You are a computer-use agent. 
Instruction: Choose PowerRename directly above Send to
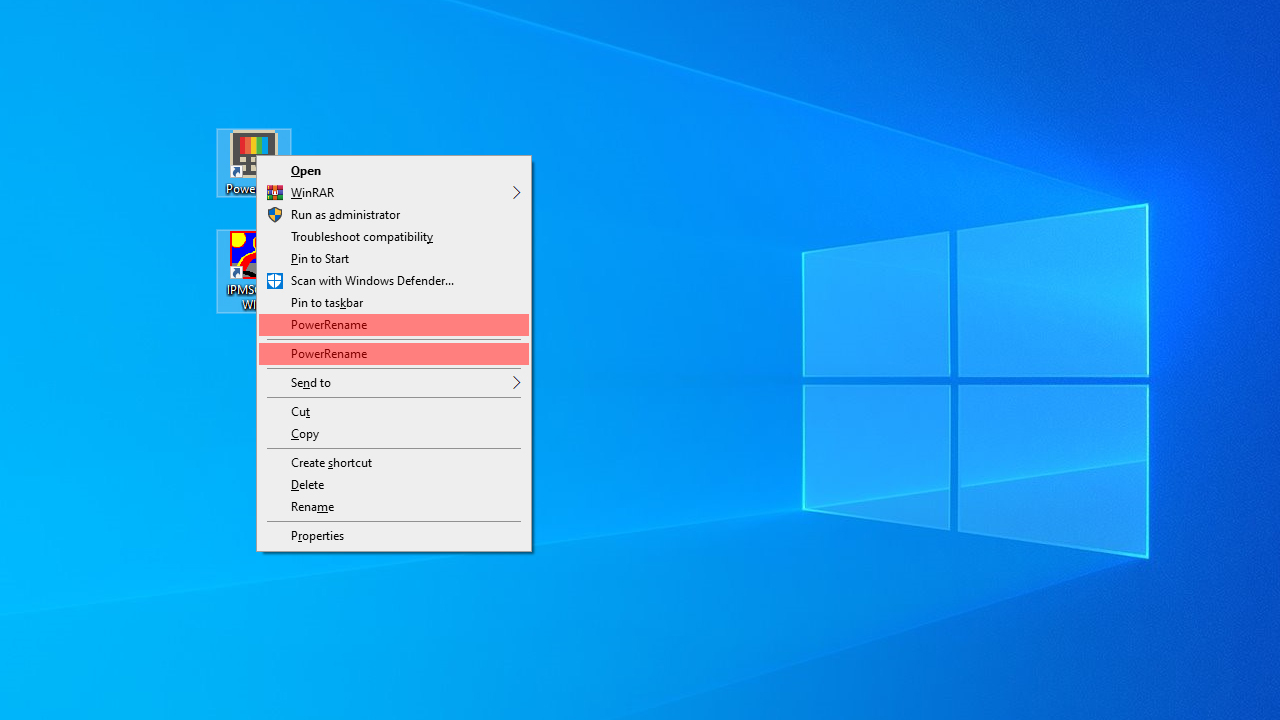pyautogui.click(x=394, y=354)
